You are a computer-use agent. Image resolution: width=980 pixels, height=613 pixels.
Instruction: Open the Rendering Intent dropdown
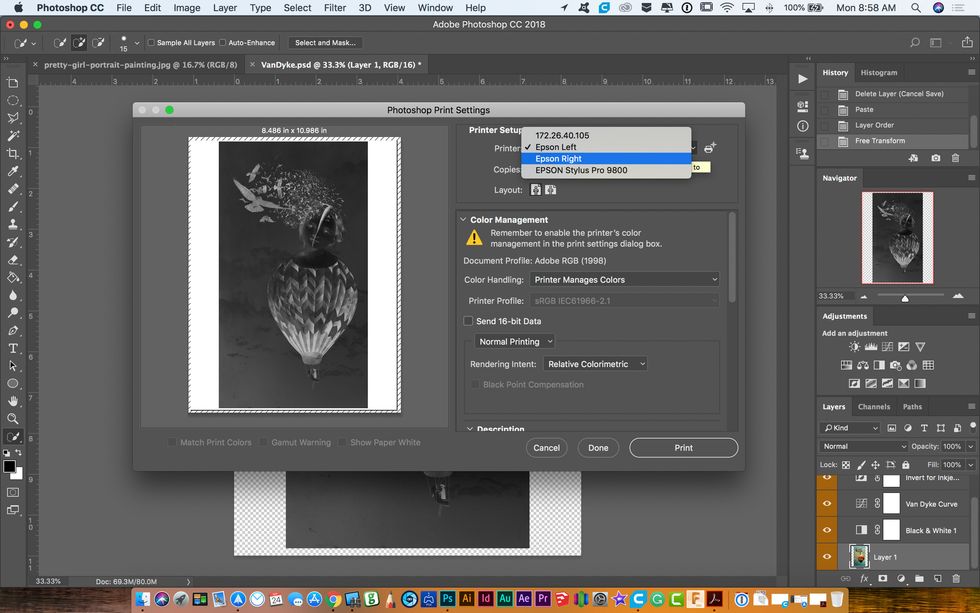pyautogui.click(x=596, y=364)
